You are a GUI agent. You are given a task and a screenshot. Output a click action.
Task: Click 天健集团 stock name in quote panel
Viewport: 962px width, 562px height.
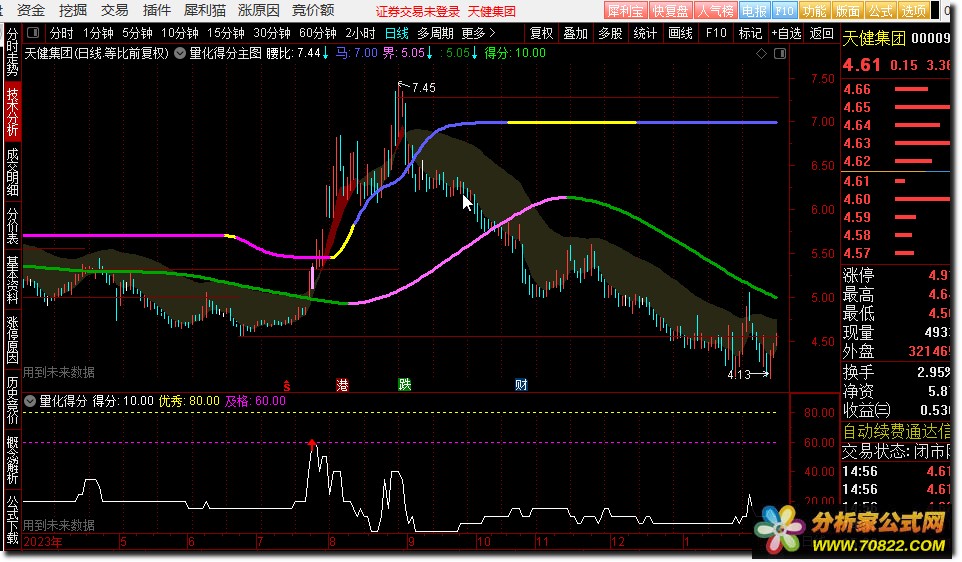pyautogui.click(x=874, y=39)
